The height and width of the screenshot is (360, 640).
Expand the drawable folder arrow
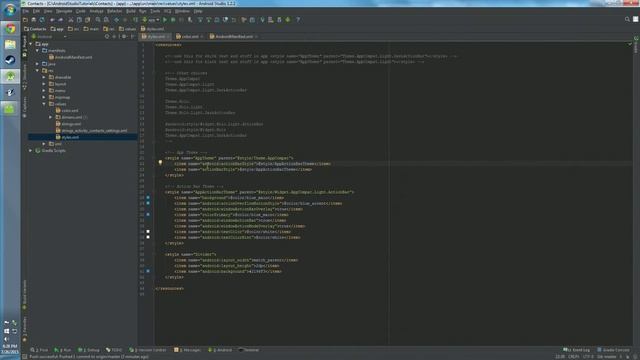(x=44, y=77)
